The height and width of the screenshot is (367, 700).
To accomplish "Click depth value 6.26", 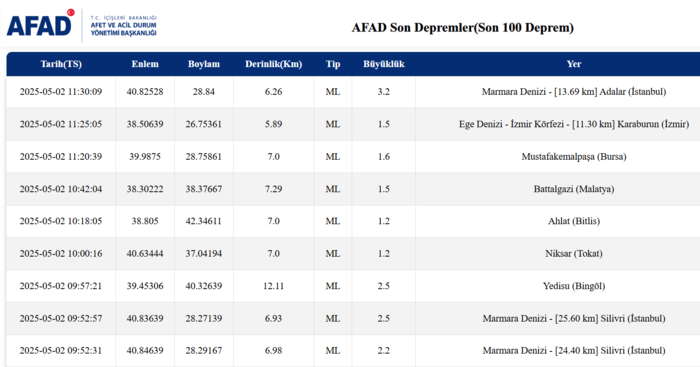I will (x=273, y=92).
